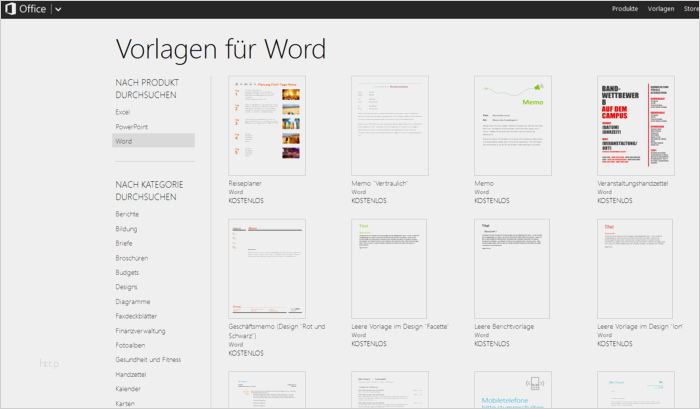The width and height of the screenshot is (700, 409).
Task: Click the Office logo icon
Action: pos(11,9)
